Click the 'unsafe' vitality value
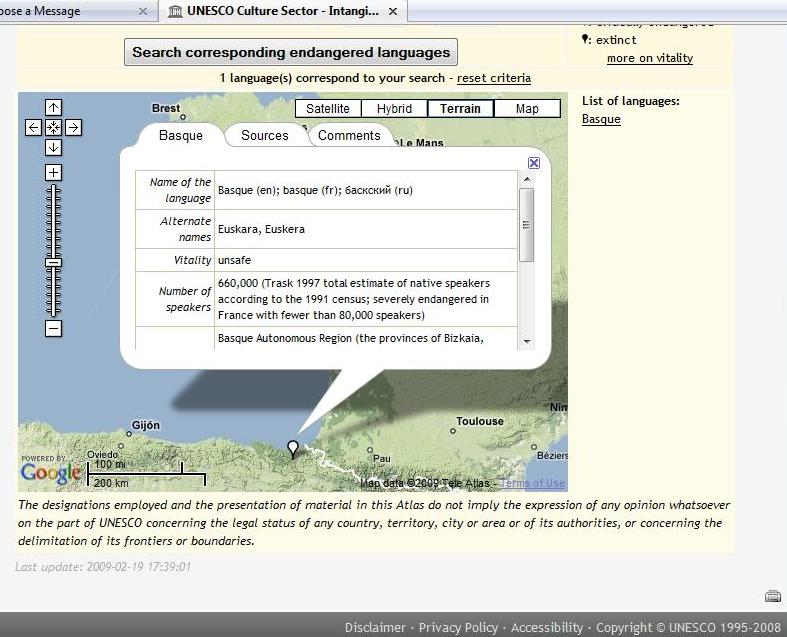Screen dimensions: 787x637 point(234,260)
